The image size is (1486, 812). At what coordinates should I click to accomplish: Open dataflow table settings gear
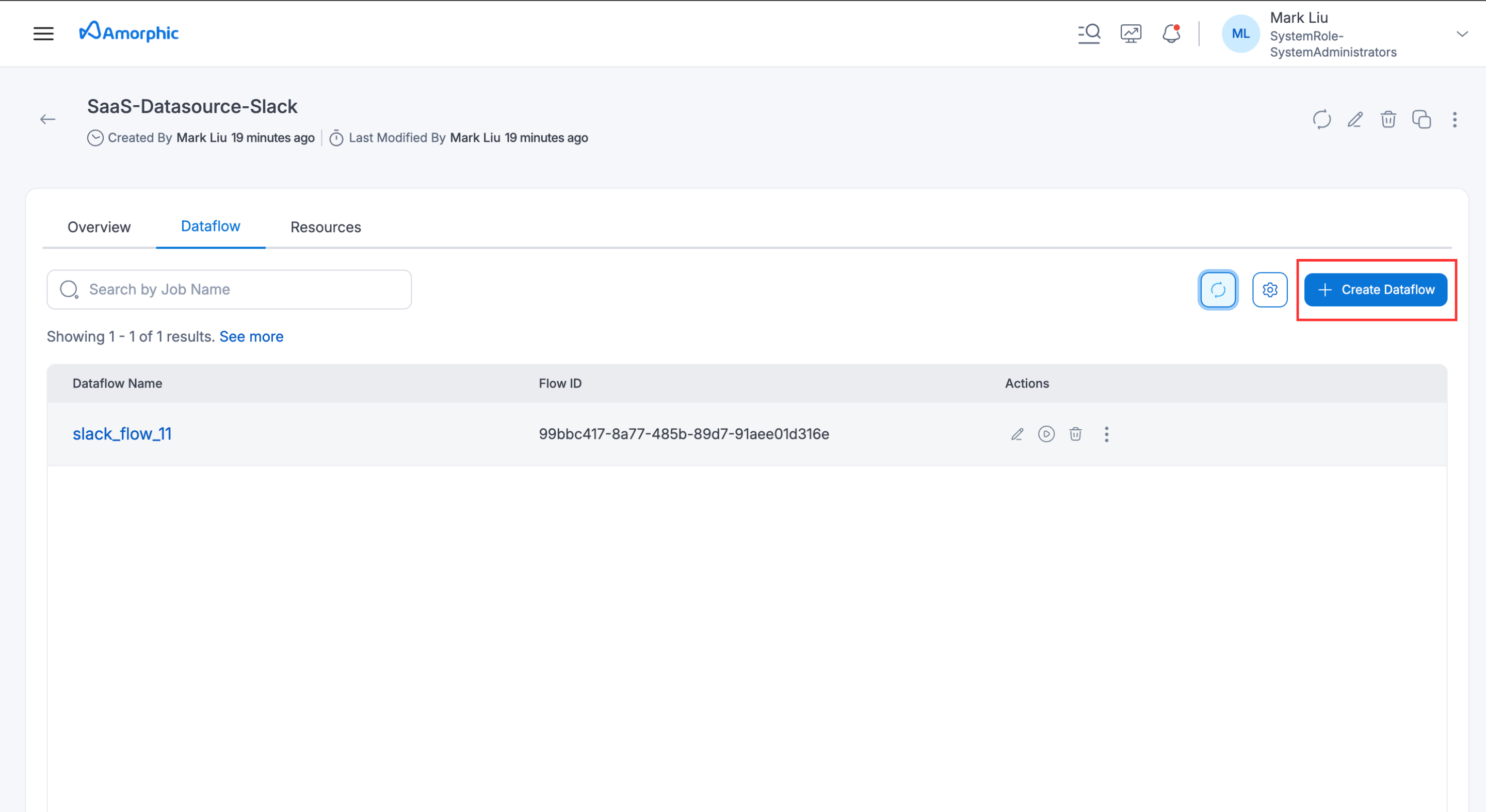click(1270, 289)
